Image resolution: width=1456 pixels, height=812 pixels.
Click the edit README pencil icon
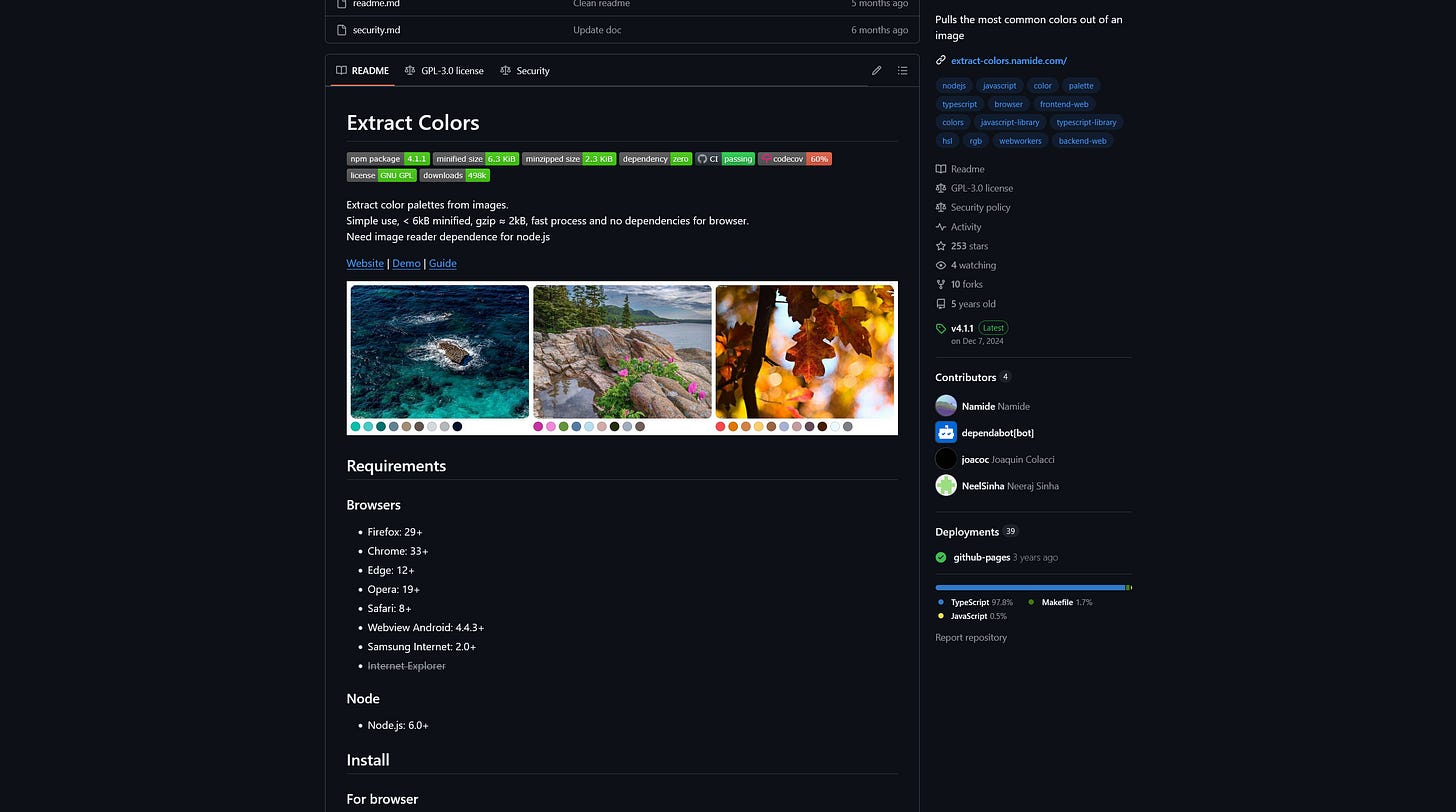[x=876, y=71]
